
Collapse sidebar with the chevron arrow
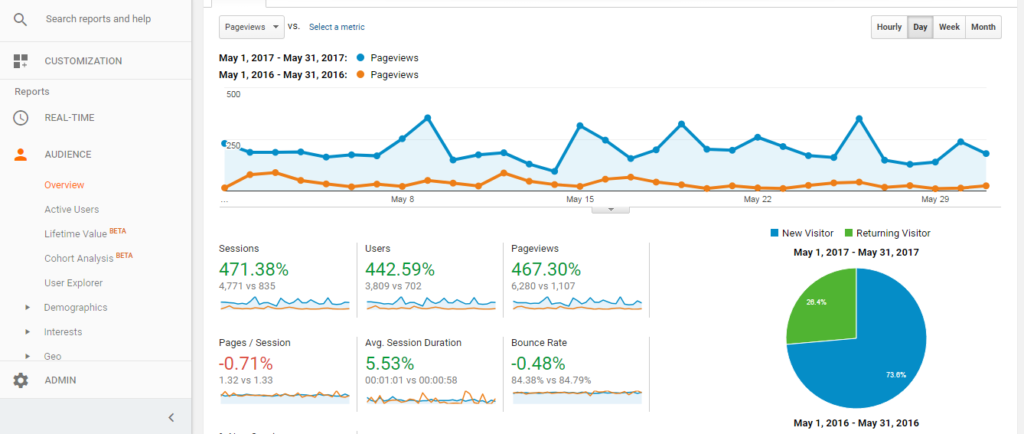point(171,417)
